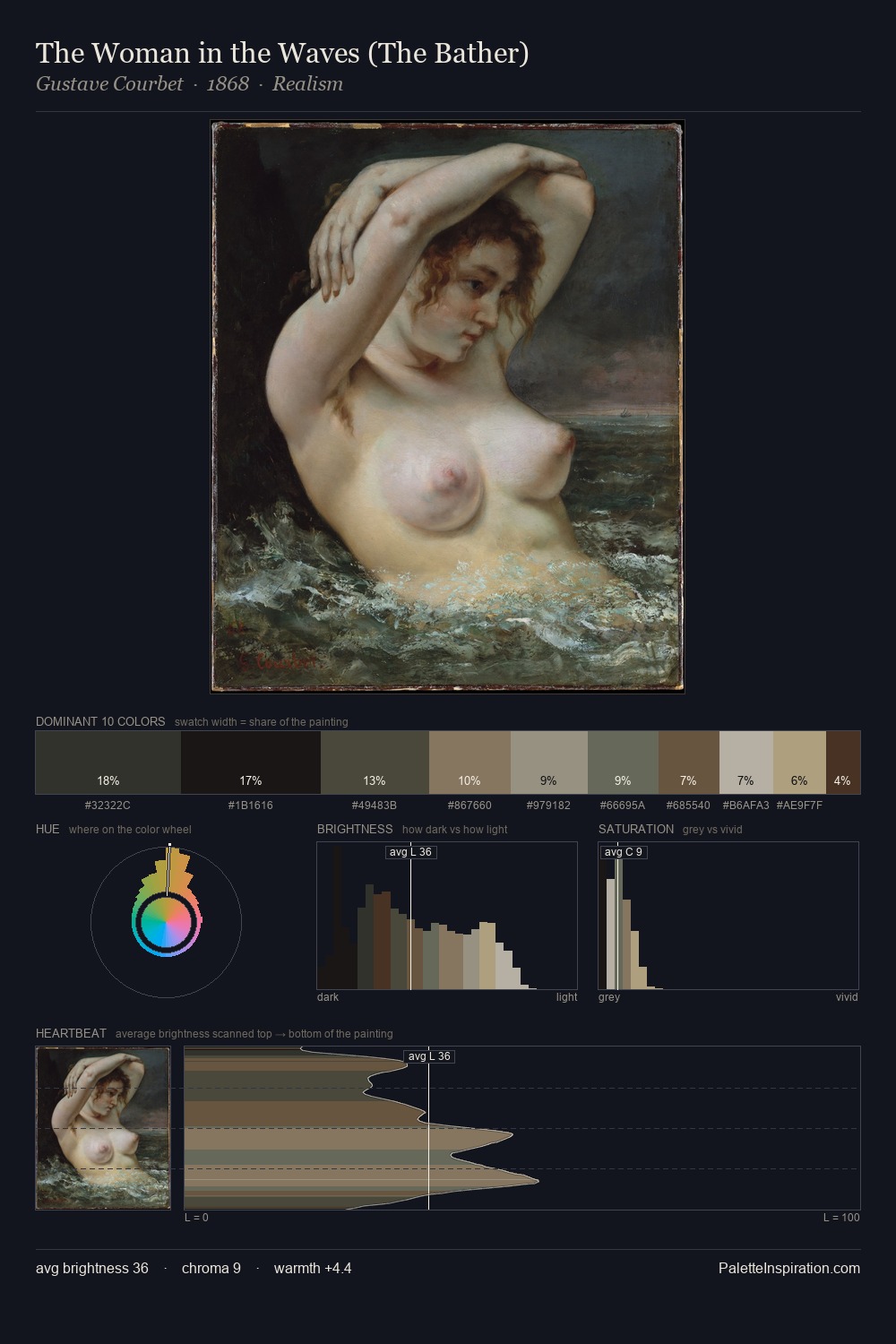Click the 'where on the color wheel' caption
Screen dimensions: 896x1344
[x=130, y=830]
